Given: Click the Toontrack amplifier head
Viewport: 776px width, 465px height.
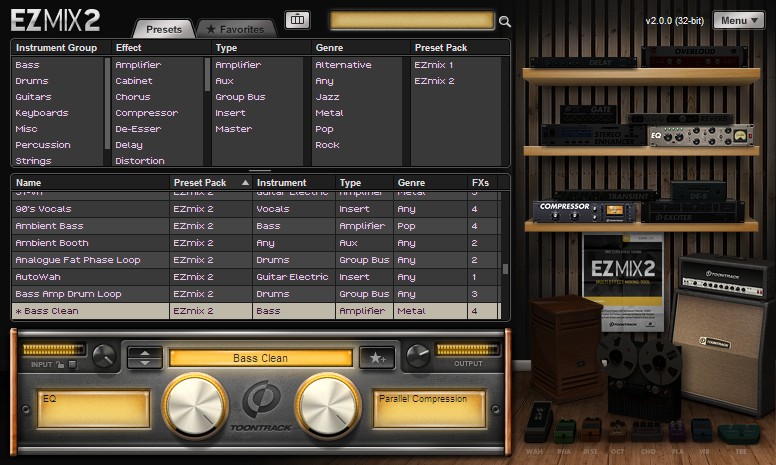Looking at the screenshot, I should [726, 278].
